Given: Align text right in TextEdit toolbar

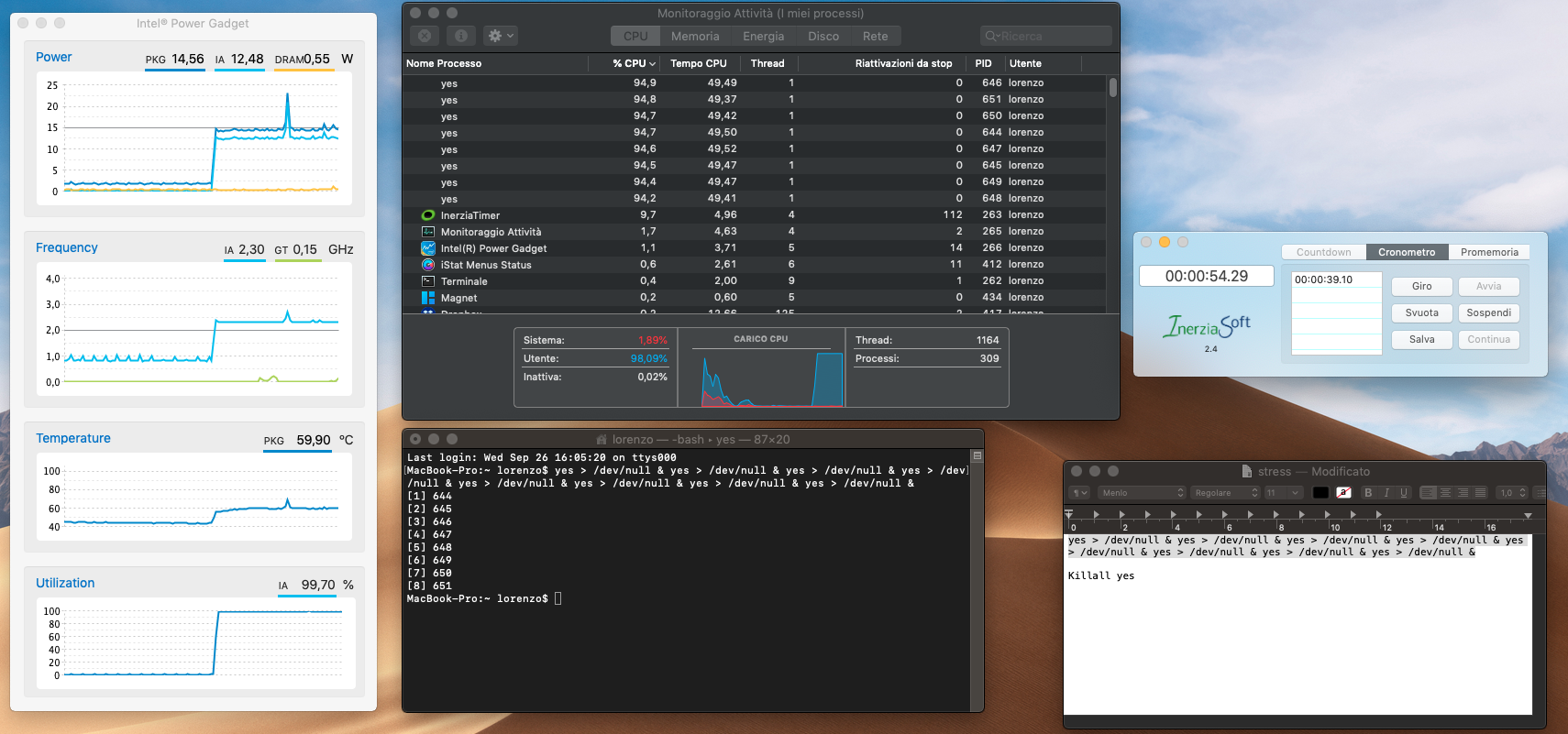Looking at the screenshot, I should pyautogui.click(x=1463, y=493).
